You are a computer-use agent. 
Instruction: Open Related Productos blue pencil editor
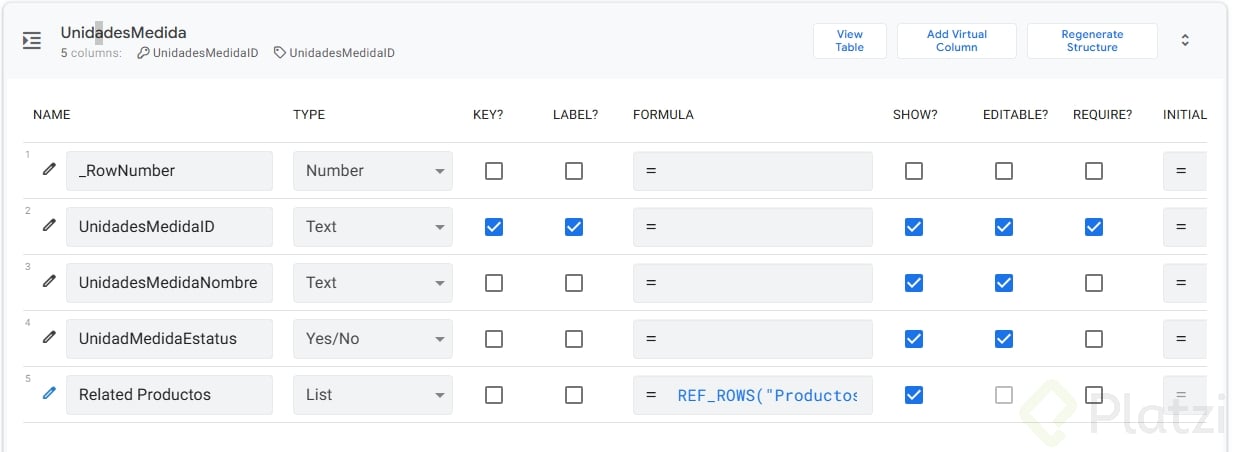[49, 394]
